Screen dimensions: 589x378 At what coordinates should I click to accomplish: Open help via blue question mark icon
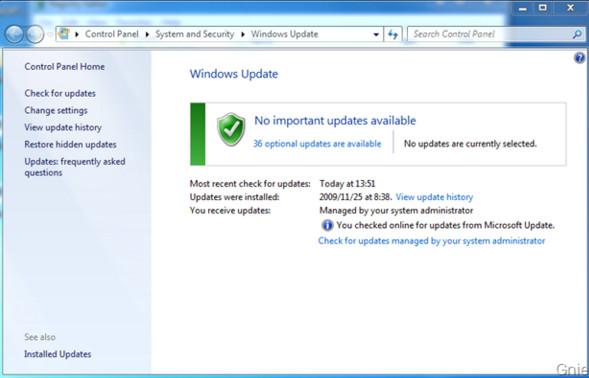[579, 58]
